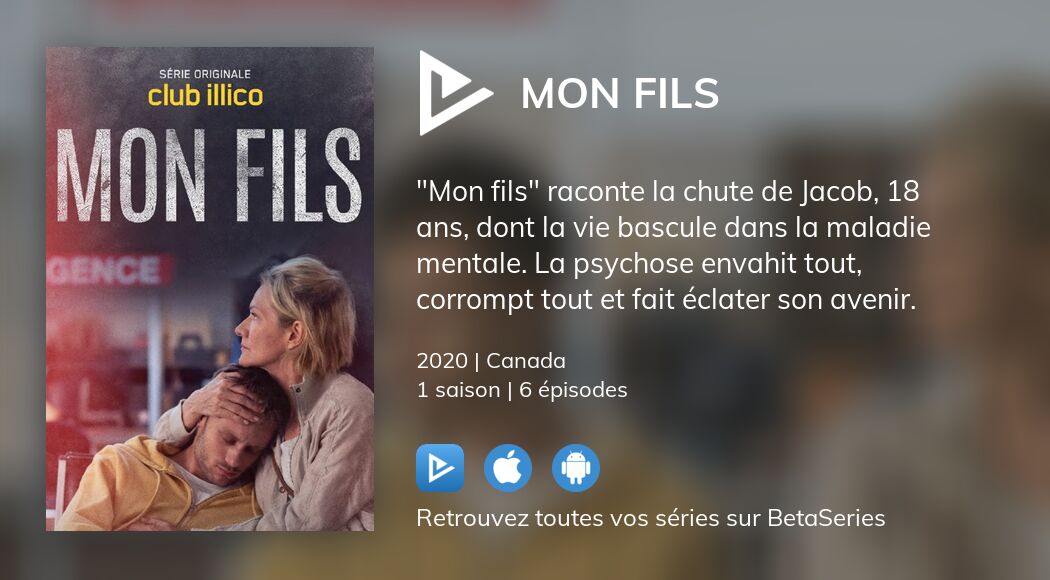The height and width of the screenshot is (580, 1050).
Task: Open the BetaSeries web app icon
Action: 439,468
